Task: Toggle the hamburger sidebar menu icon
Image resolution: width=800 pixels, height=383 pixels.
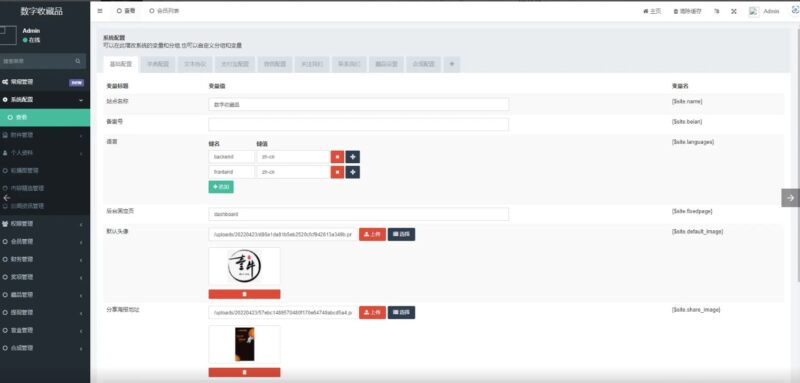Action: click(99, 11)
